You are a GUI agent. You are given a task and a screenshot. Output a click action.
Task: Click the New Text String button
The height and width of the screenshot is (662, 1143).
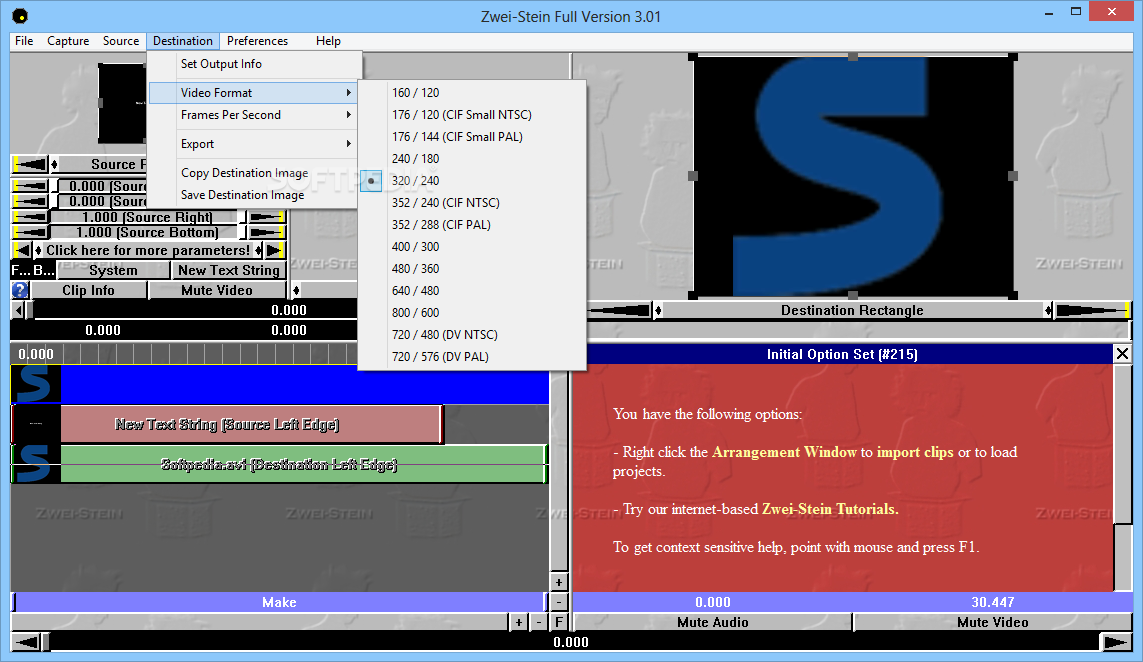229,270
